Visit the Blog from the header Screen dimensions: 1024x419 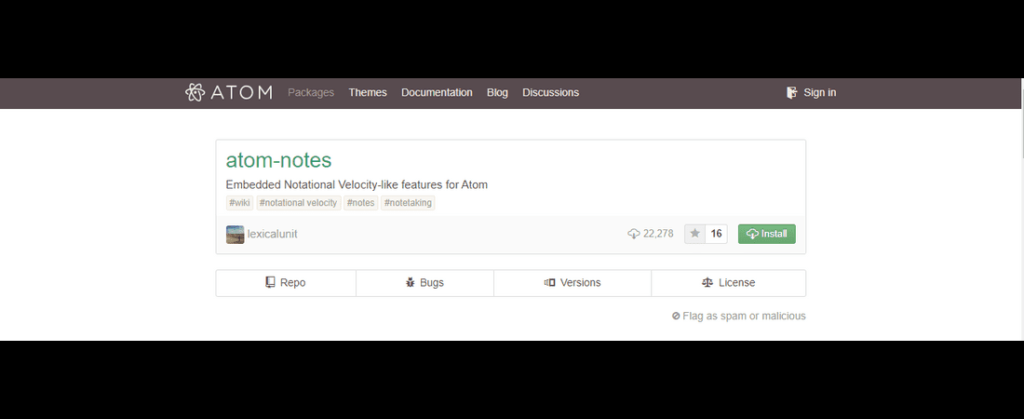coord(497,93)
